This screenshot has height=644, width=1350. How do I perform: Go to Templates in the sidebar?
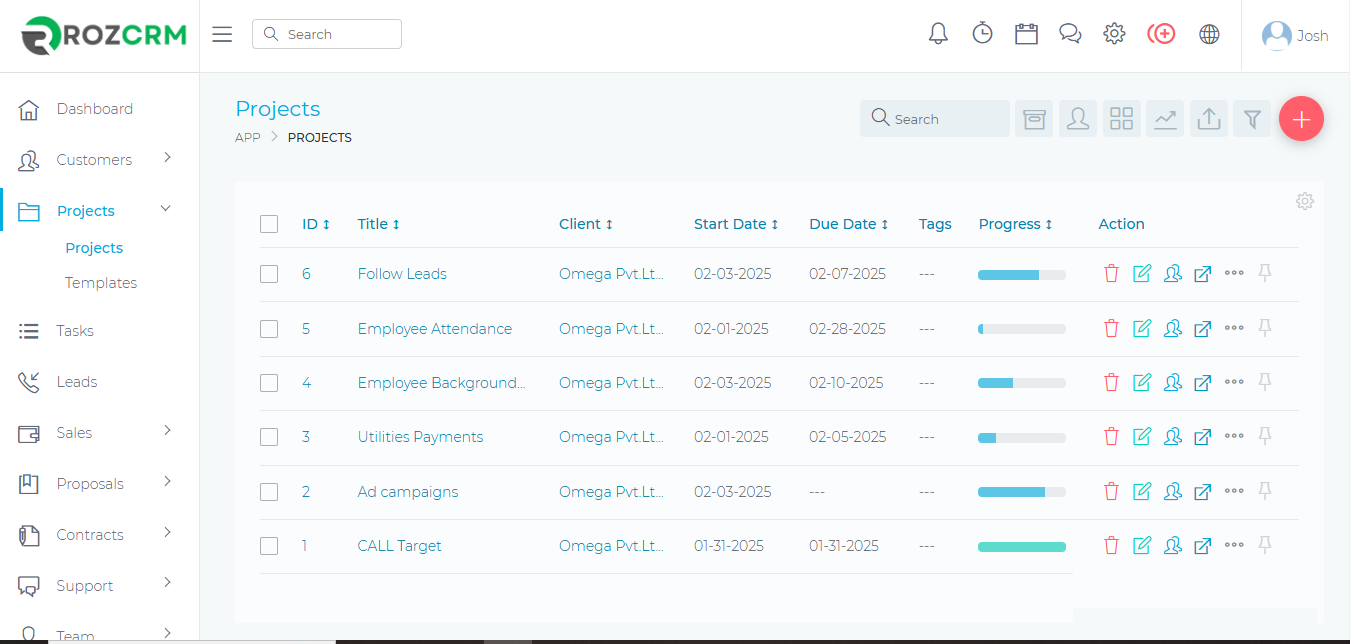(101, 283)
